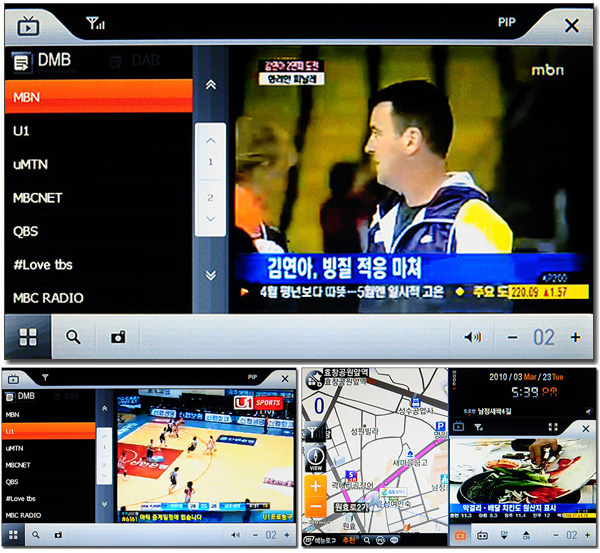Lower volume with minus, small U1 Sports screen
600x553 pixels.
click(x=256, y=535)
